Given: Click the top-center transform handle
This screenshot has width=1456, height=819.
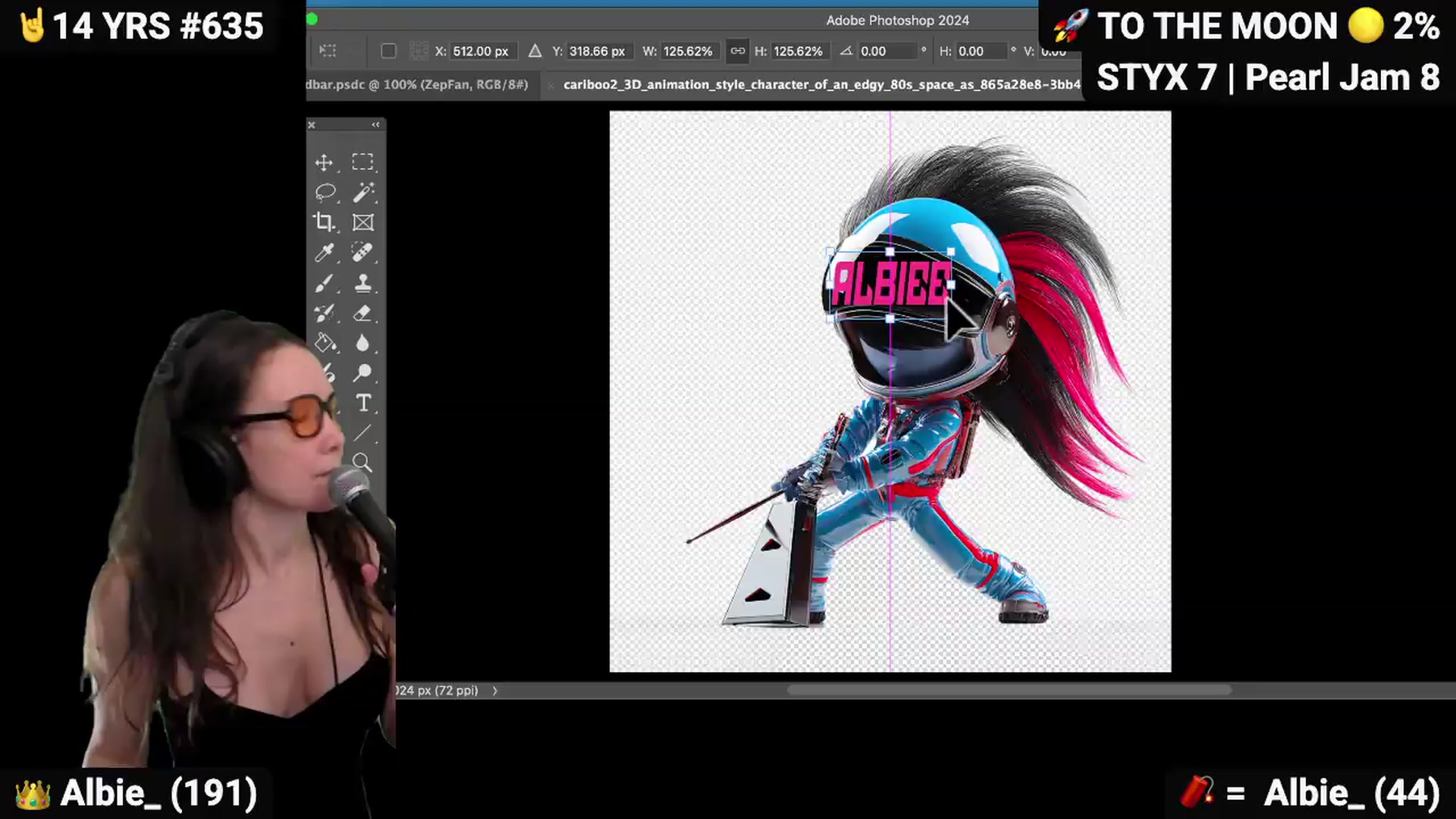Looking at the screenshot, I should (x=890, y=251).
